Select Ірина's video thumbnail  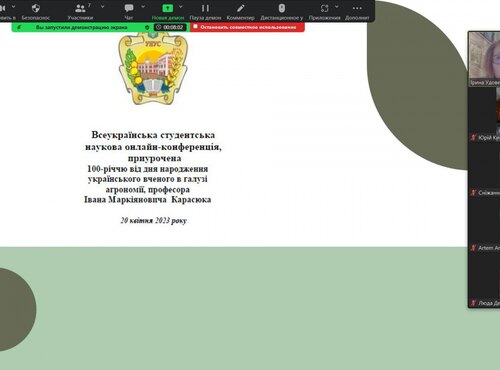point(484,59)
